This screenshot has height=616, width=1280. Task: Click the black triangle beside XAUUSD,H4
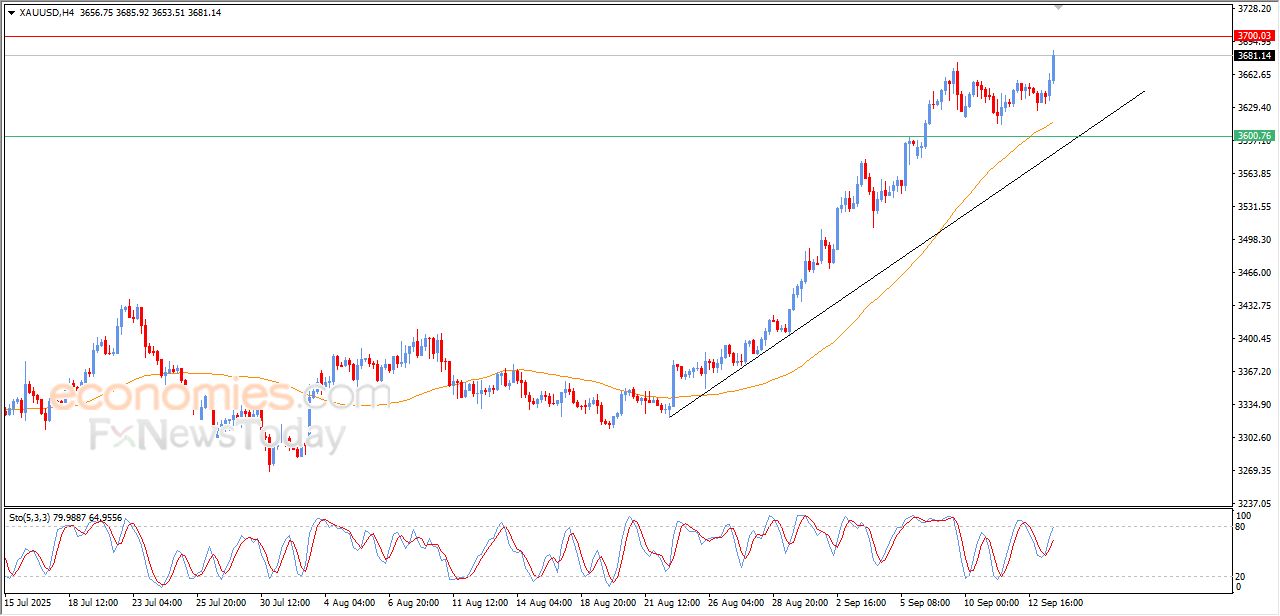[11, 12]
